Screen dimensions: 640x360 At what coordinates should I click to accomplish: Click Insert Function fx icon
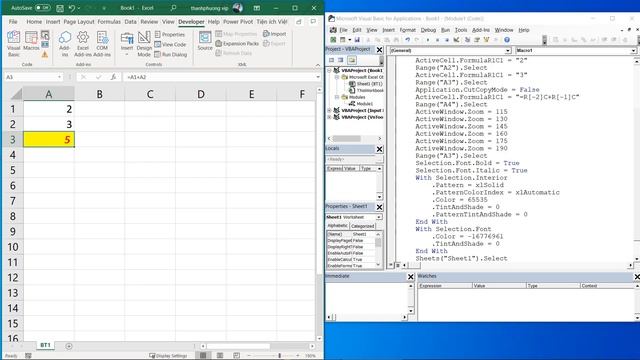(x=113, y=77)
